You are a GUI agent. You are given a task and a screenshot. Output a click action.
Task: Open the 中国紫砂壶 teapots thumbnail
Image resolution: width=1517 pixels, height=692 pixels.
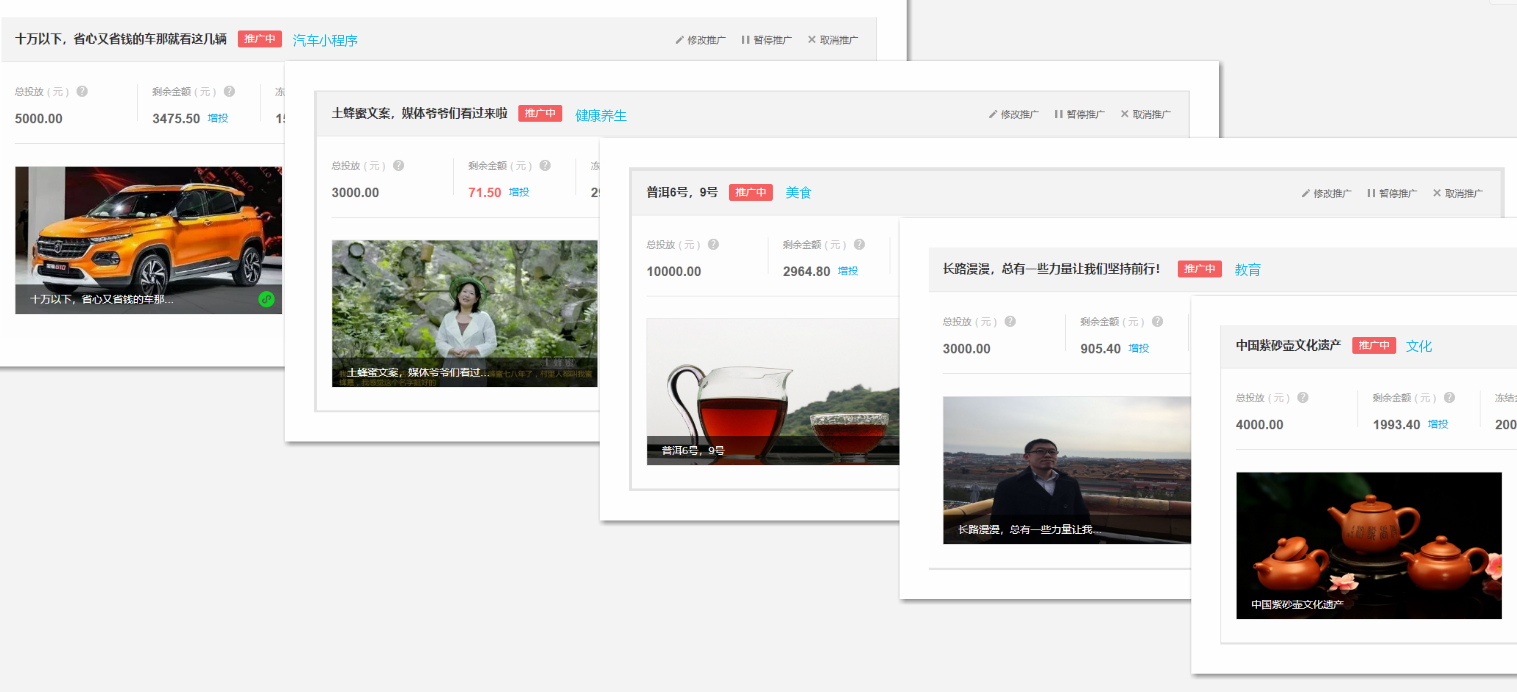coord(1369,546)
